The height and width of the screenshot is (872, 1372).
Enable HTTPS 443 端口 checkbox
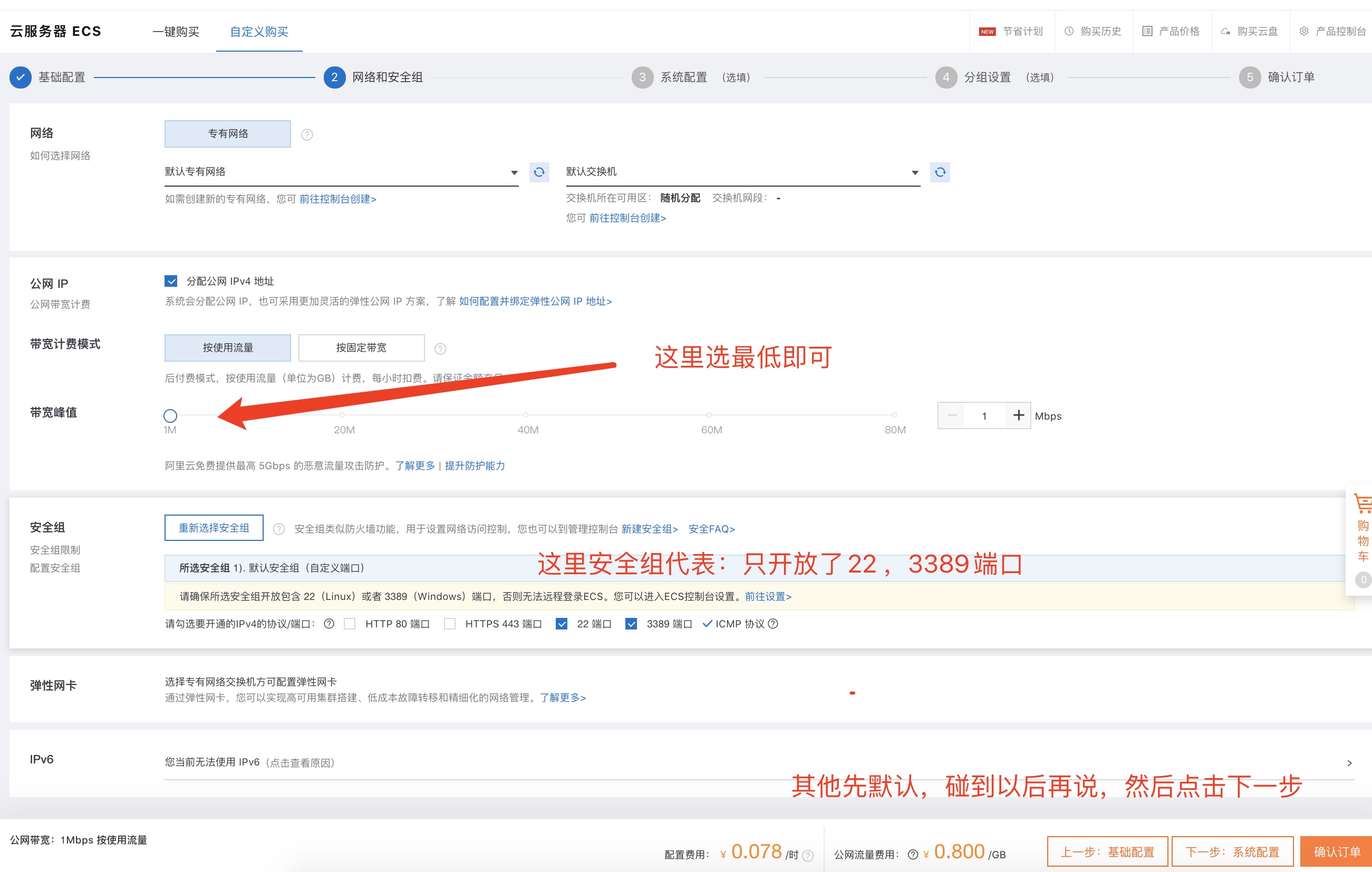click(450, 624)
